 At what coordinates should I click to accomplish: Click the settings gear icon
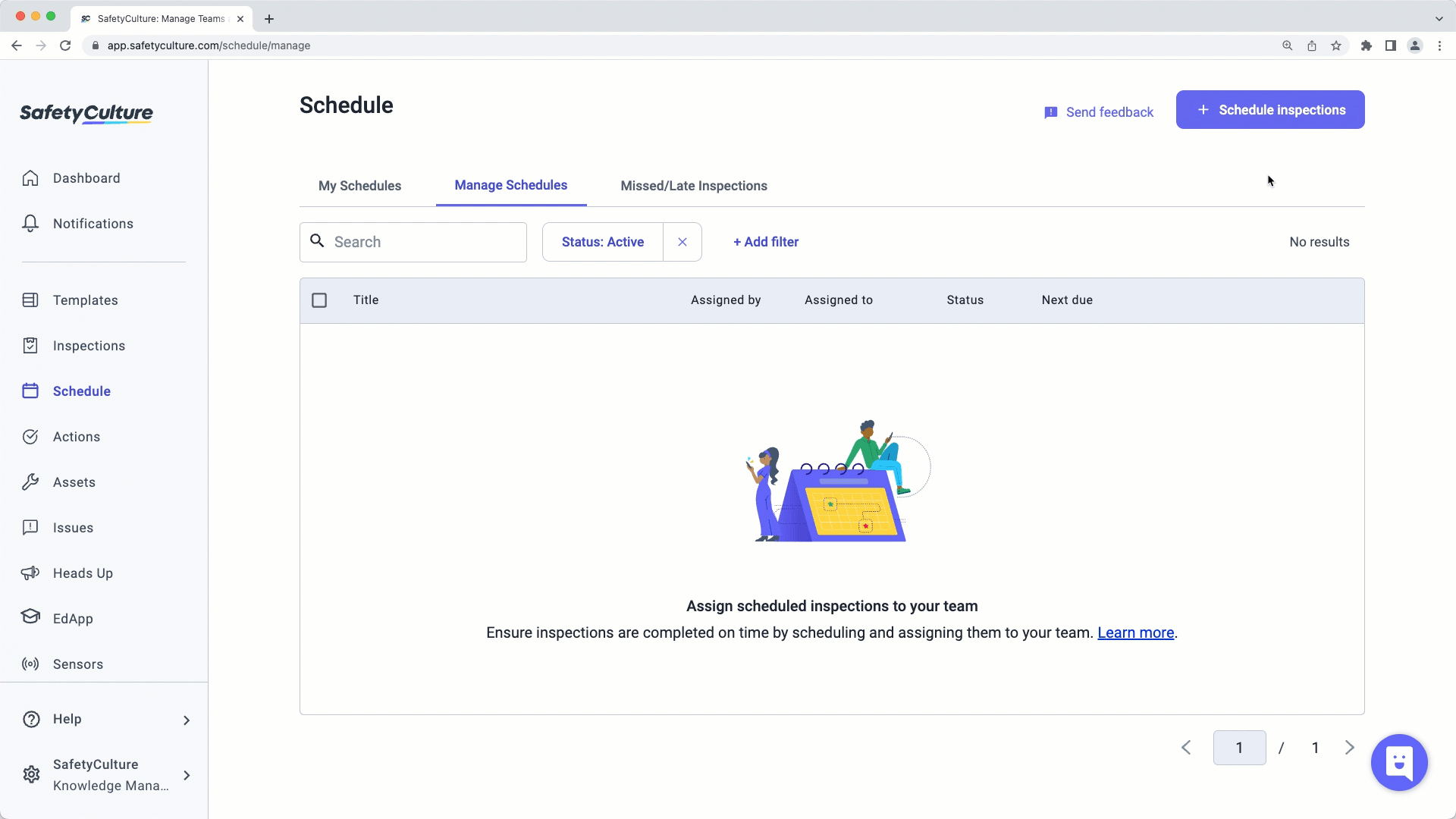[x=31, y=775]
